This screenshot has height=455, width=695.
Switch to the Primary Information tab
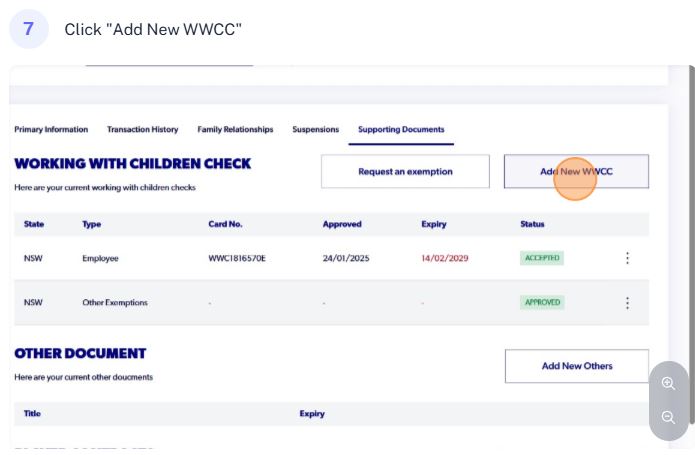point(51,129)
